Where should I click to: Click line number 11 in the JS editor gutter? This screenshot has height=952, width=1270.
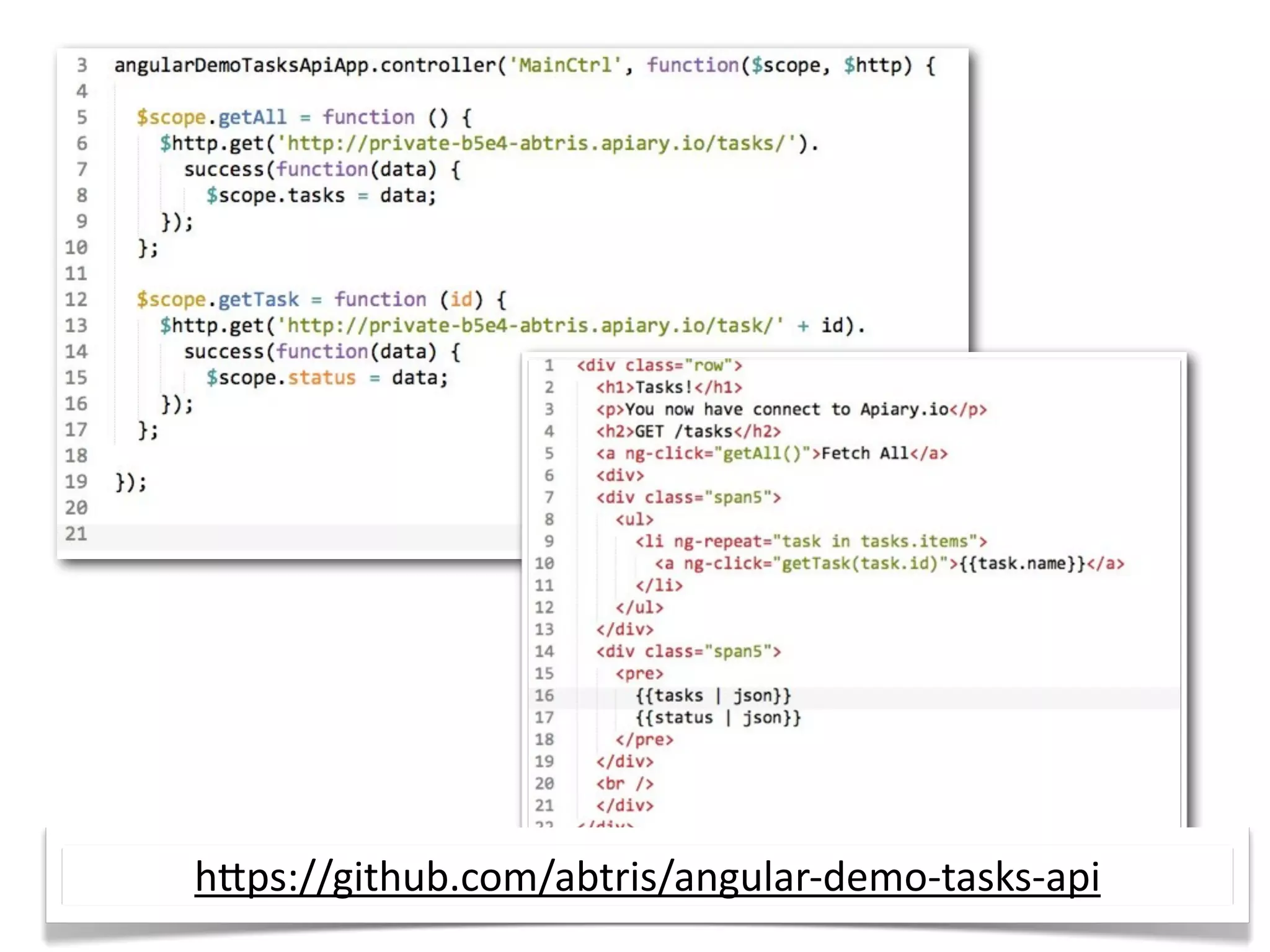(76, 273)
